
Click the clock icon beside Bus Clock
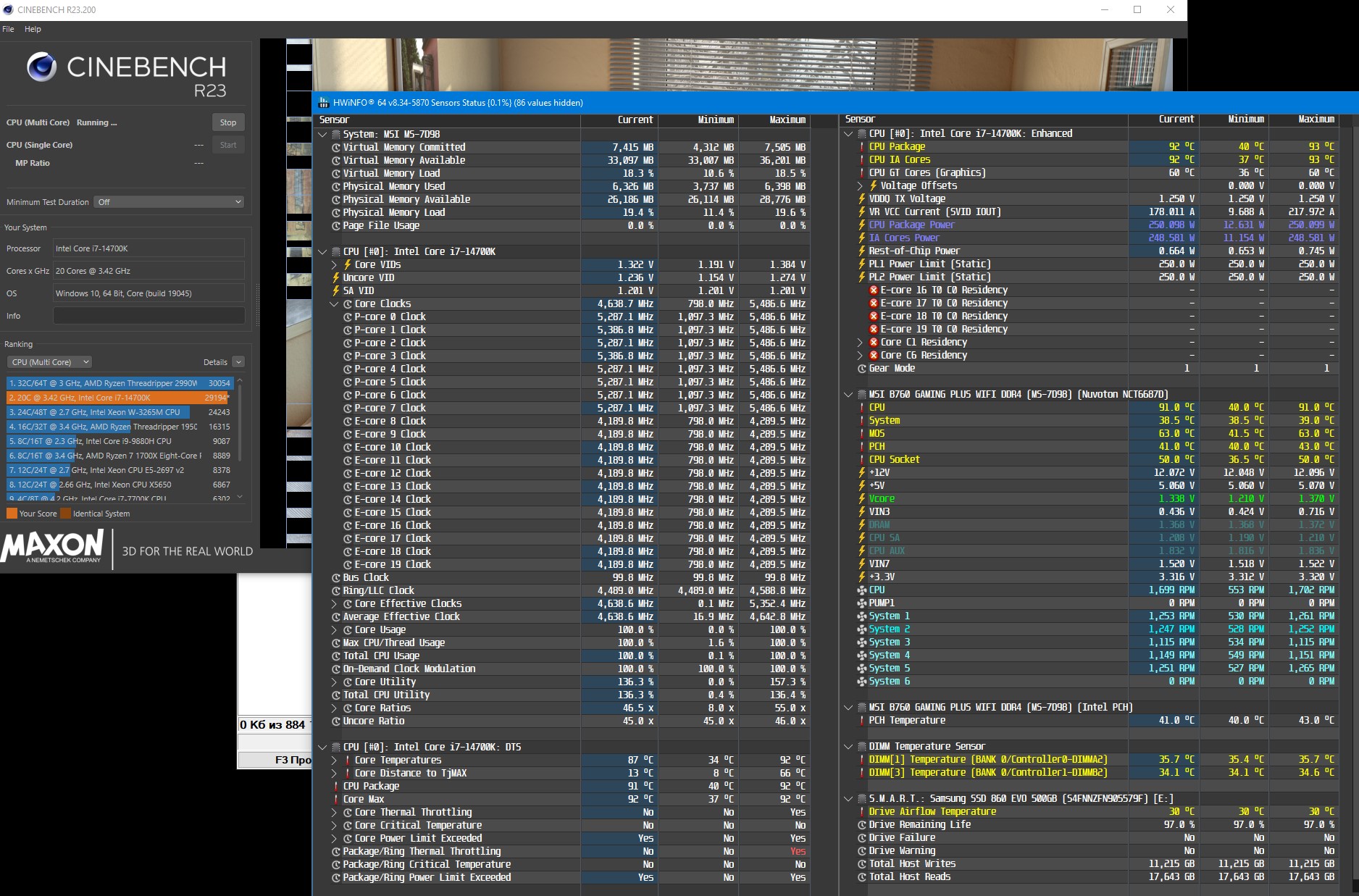336,578
